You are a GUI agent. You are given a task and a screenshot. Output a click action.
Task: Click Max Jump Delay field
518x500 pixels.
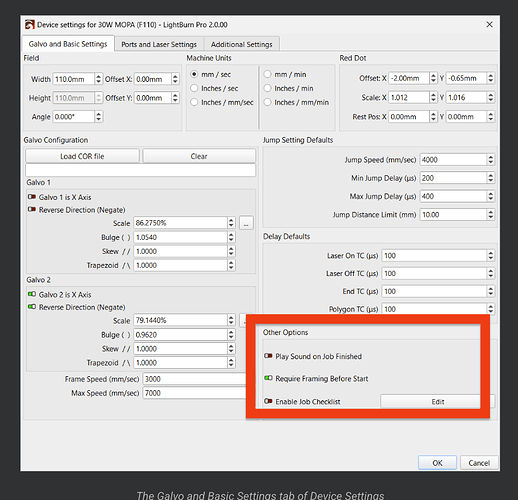tap(453, 196)
